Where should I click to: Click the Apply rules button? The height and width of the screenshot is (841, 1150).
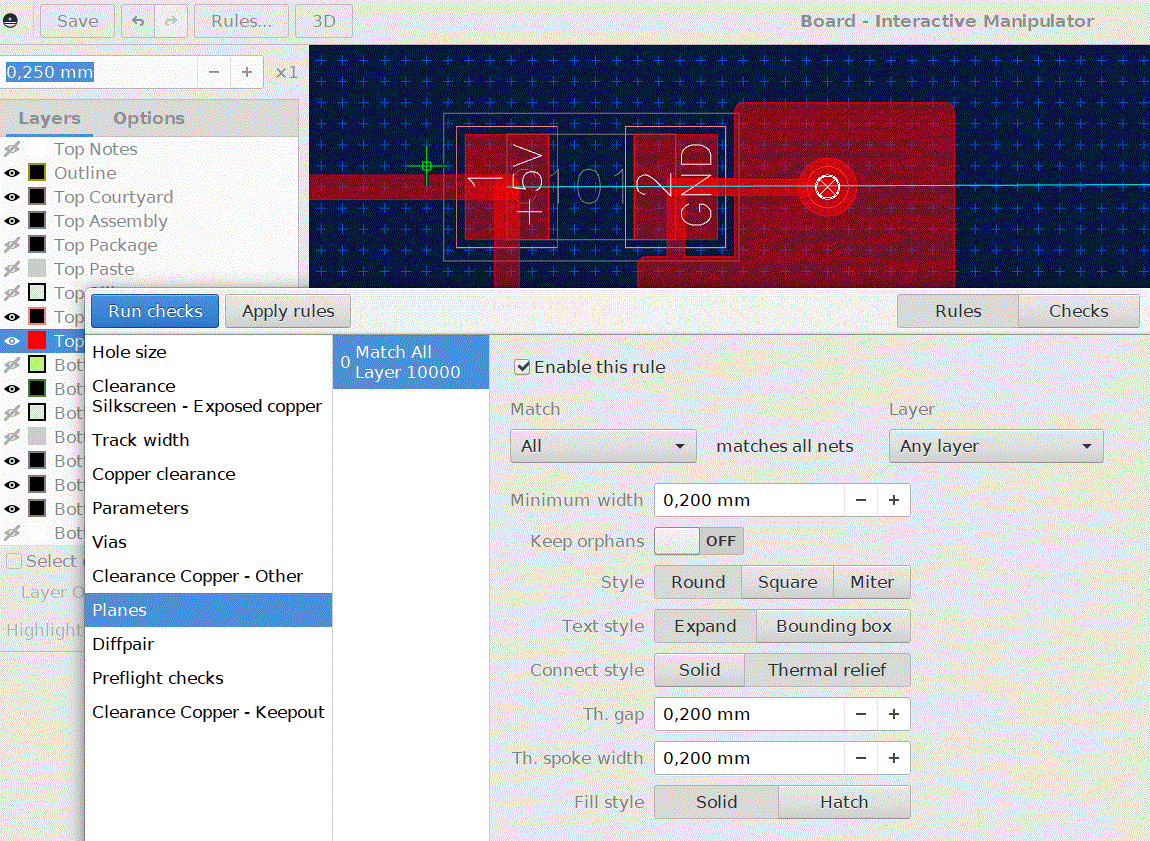[x=288, y=311]
